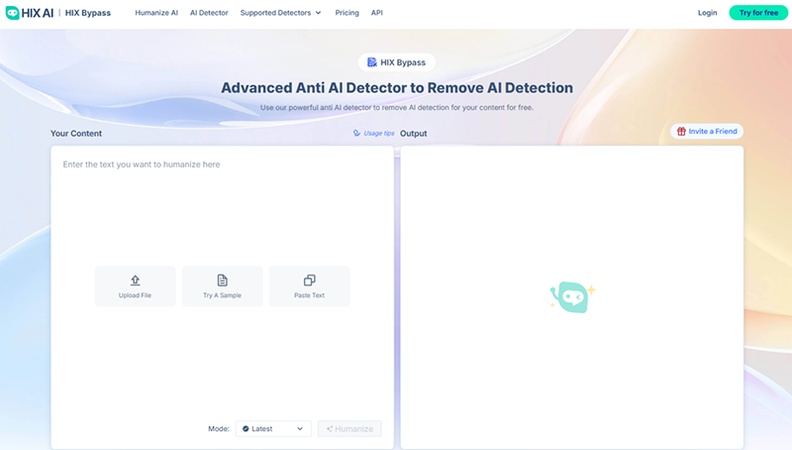Click the Humanize button
Screen dimensions: 792x450
[350, 429]
